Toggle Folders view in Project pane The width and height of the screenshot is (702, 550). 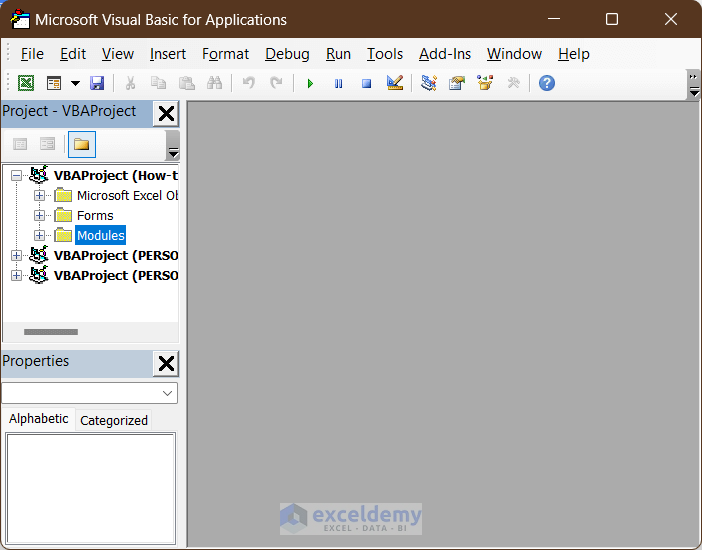pos(81,144)
